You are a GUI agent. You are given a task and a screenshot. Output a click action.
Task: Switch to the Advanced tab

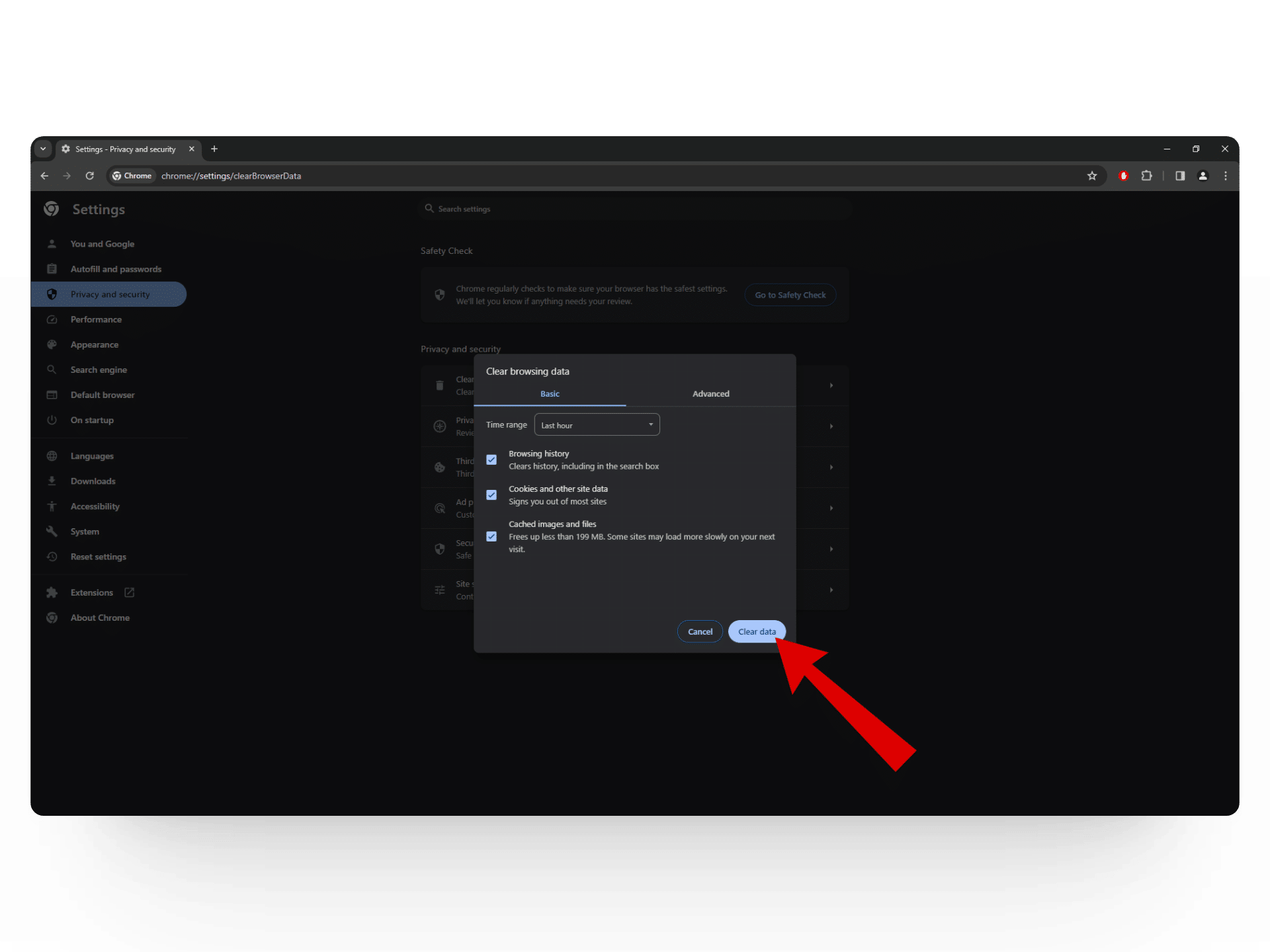coord(710,394)
